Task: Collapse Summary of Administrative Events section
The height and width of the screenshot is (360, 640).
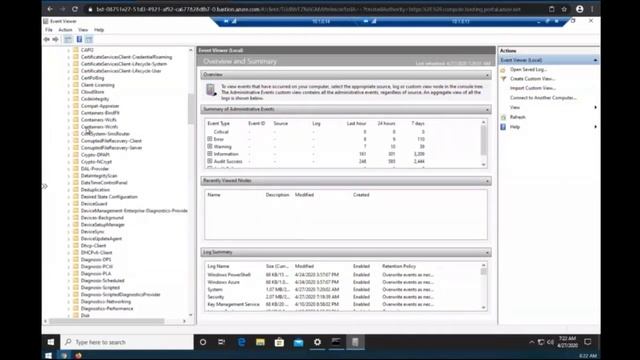Action: click(x=487, y=109)
